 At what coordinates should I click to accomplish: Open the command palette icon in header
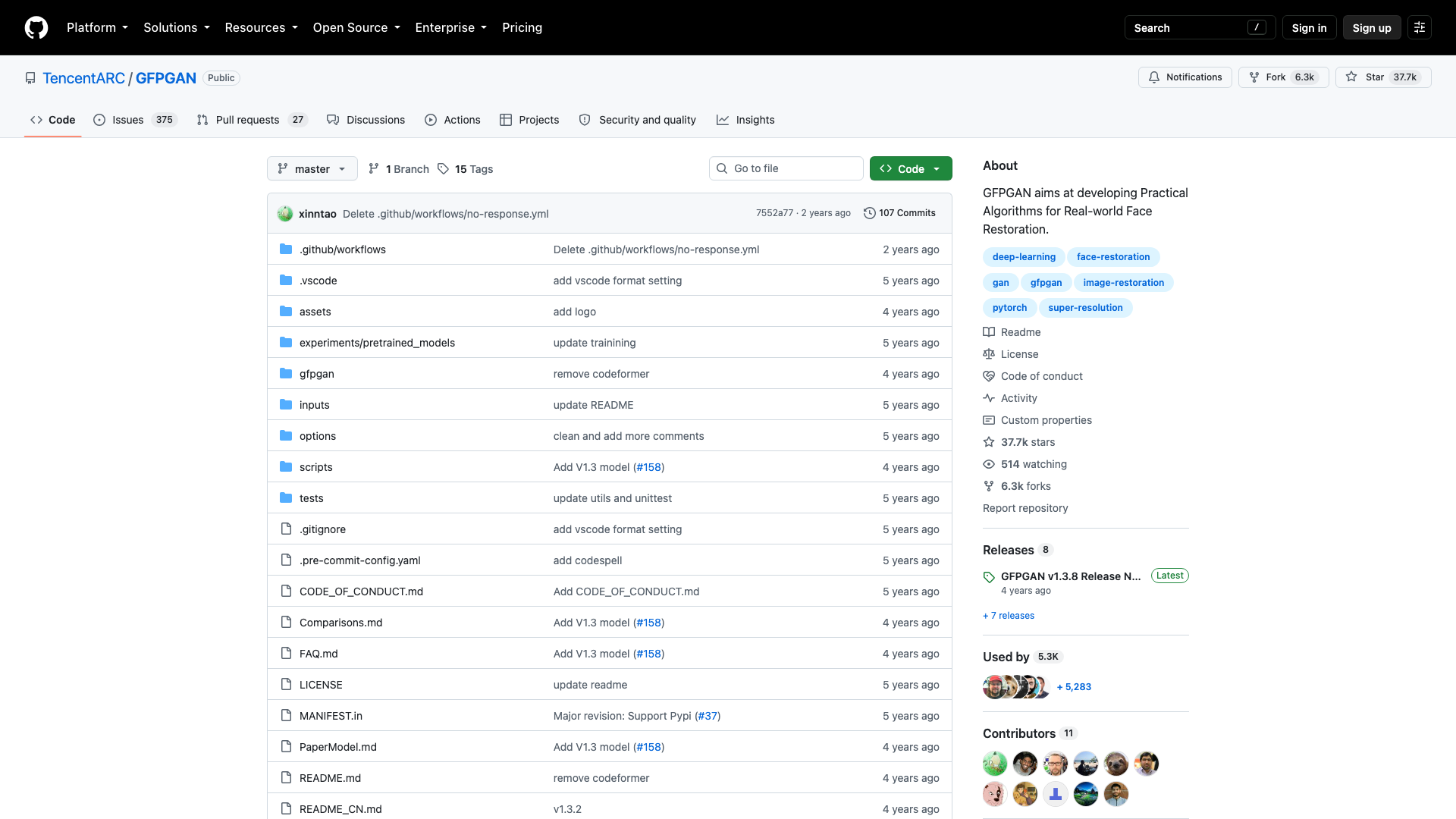point(1420,28)
